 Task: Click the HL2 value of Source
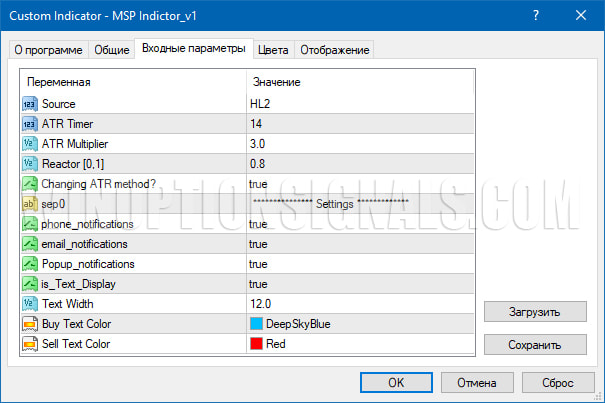tap(260, 104)
